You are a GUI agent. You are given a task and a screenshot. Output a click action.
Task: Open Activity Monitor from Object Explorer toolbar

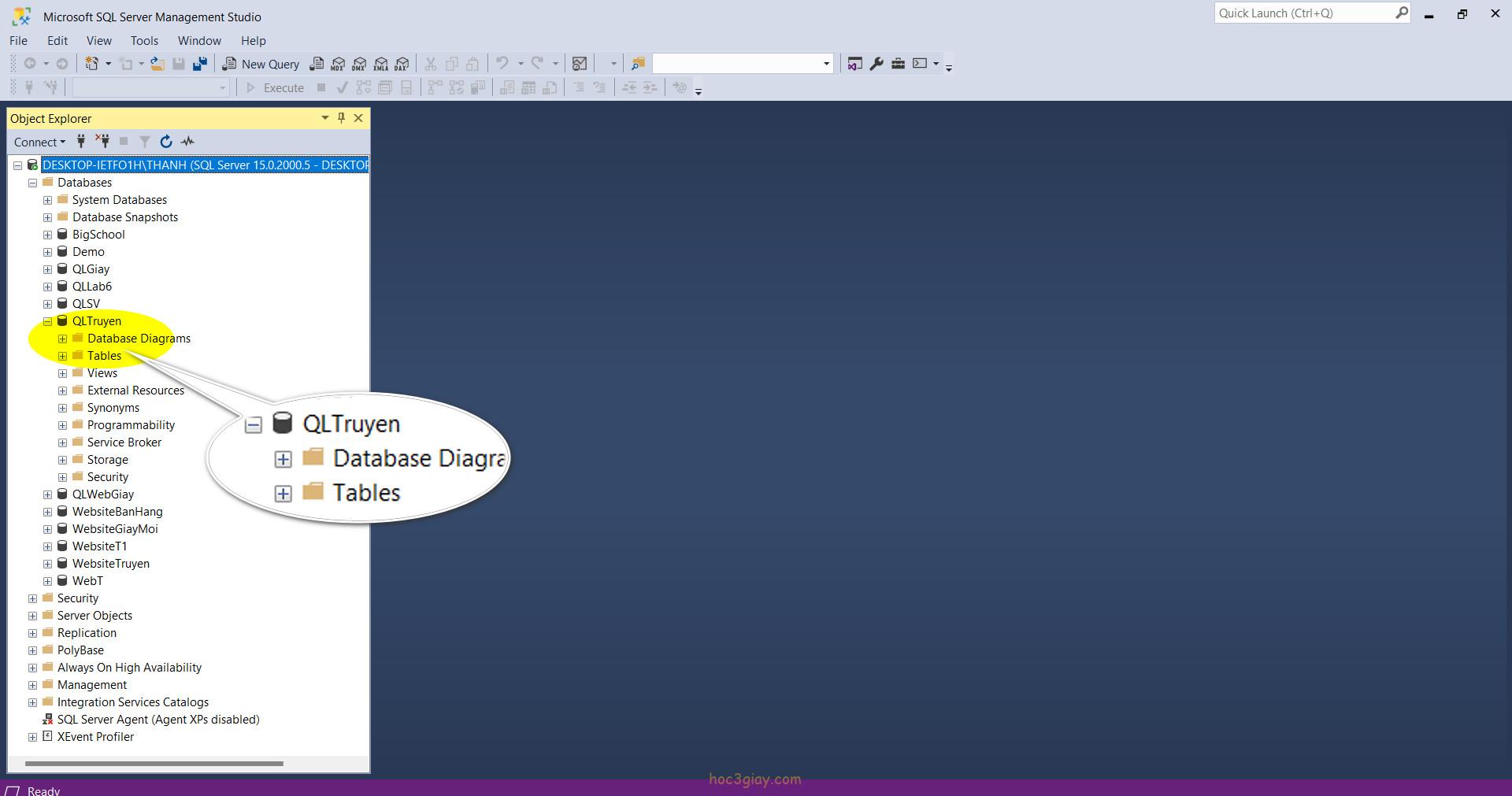point(187,142)
